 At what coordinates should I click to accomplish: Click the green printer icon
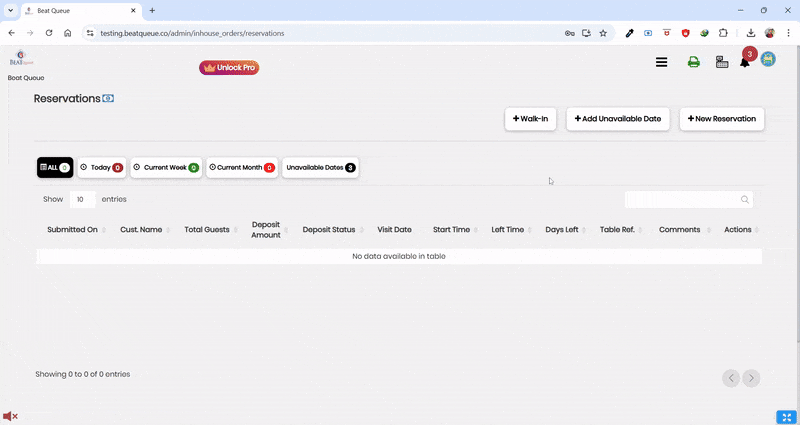point(693,62)
